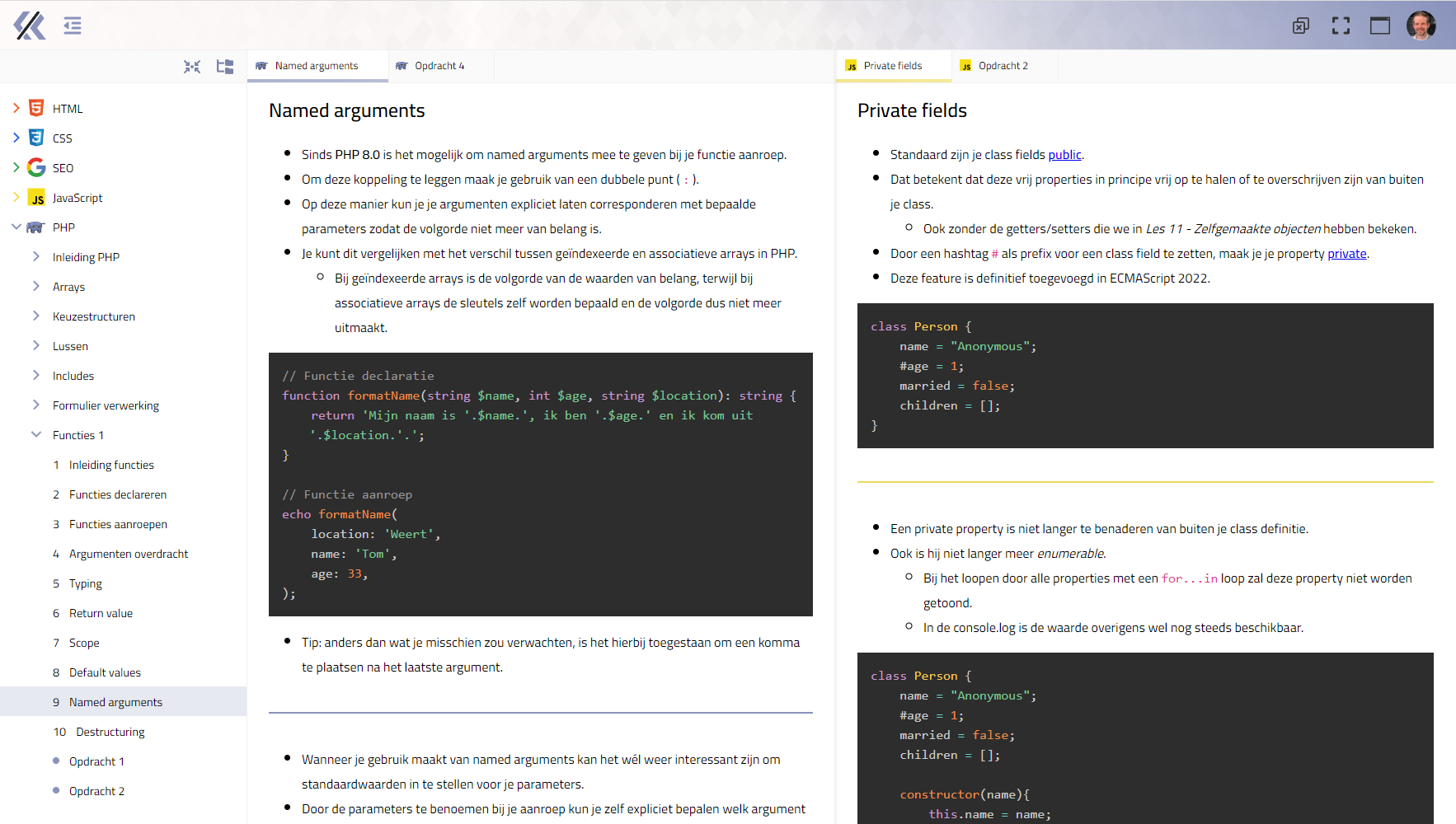
Task: Switch to the Opdracht 4 tab
Action: [x=439, y=66]
